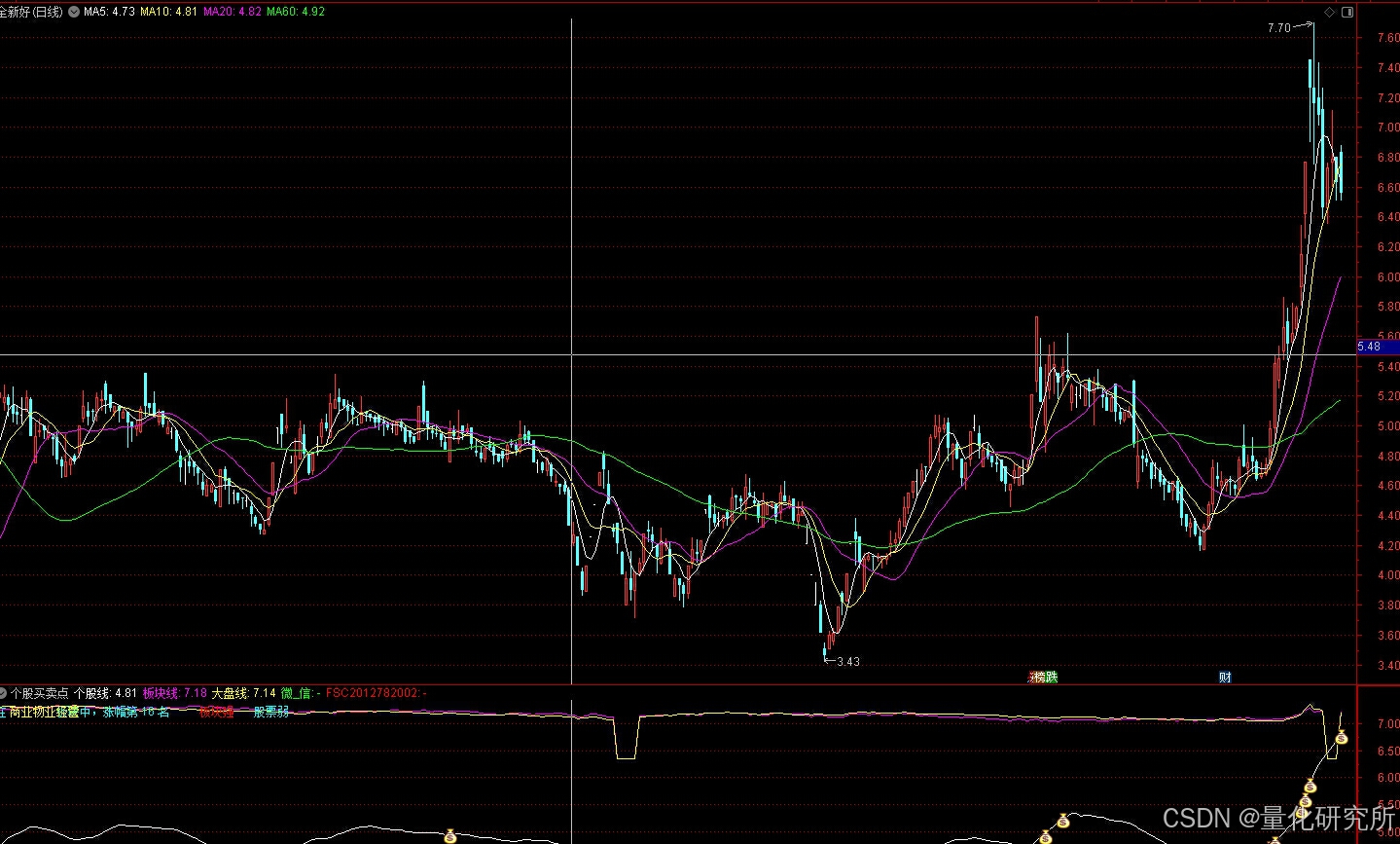Open the MA indicator dropdown arrow
This screenshot has width=1400, height=844.
(74, 12)
